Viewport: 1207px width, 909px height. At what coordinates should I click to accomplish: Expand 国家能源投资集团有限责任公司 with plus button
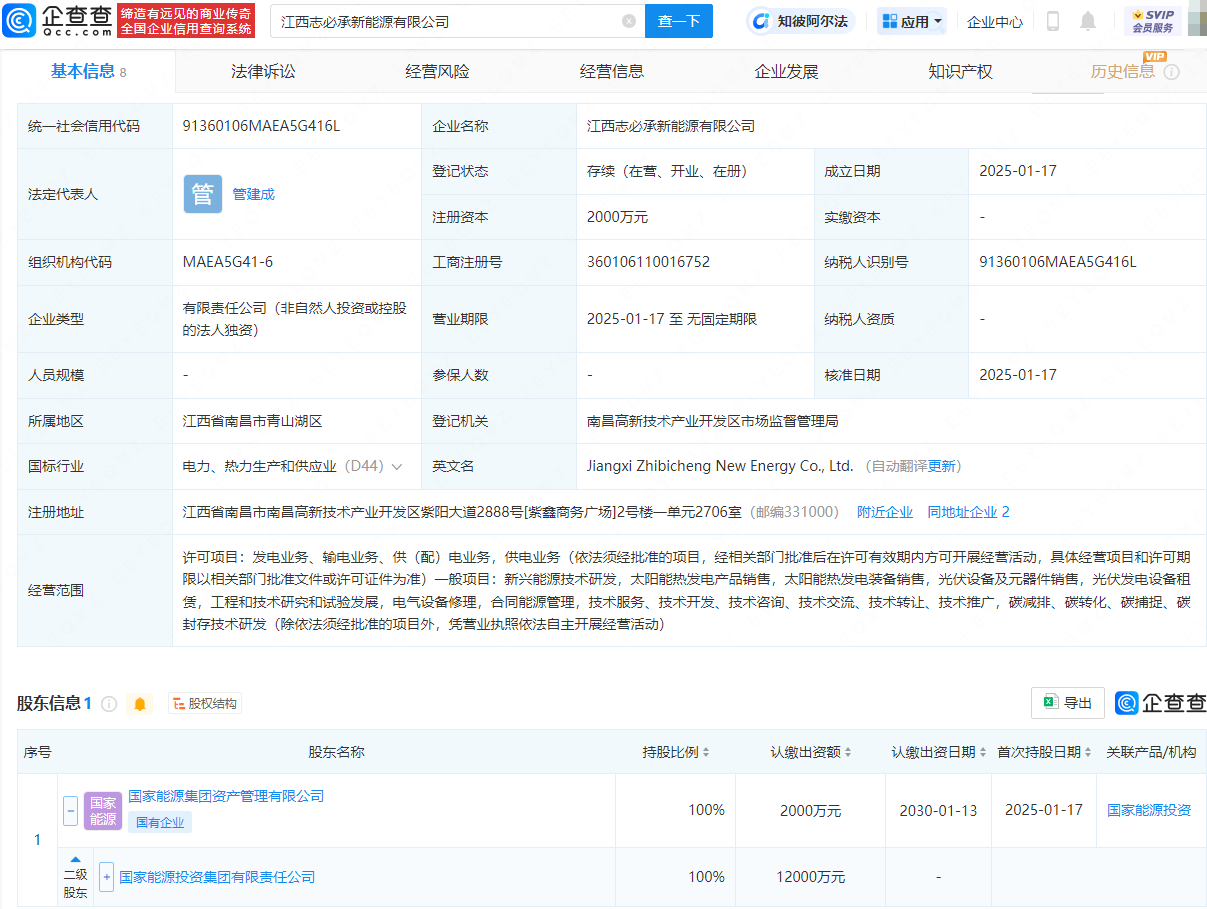[x=107, y=877]
